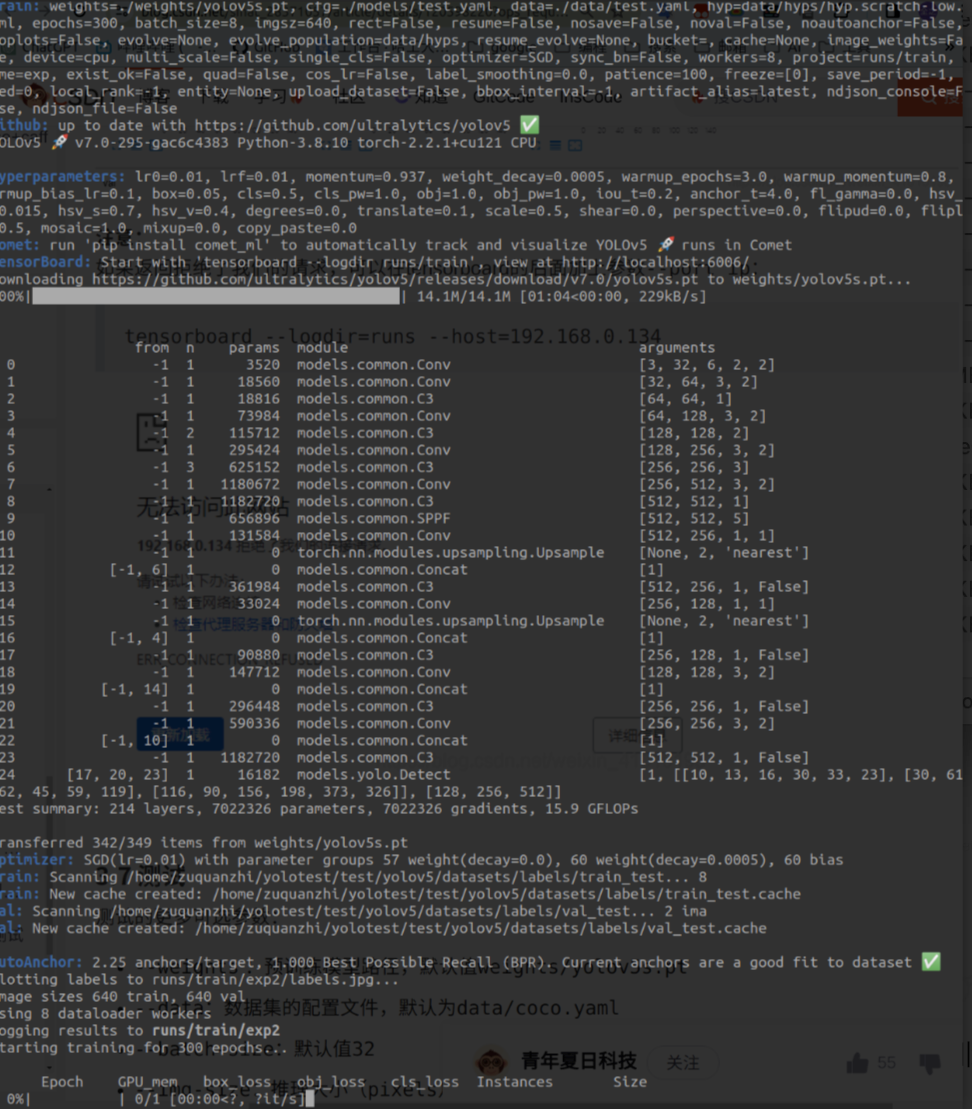
Task: Click the terminal cursor after ?it/s]
Action: (x=310, y=1099)
